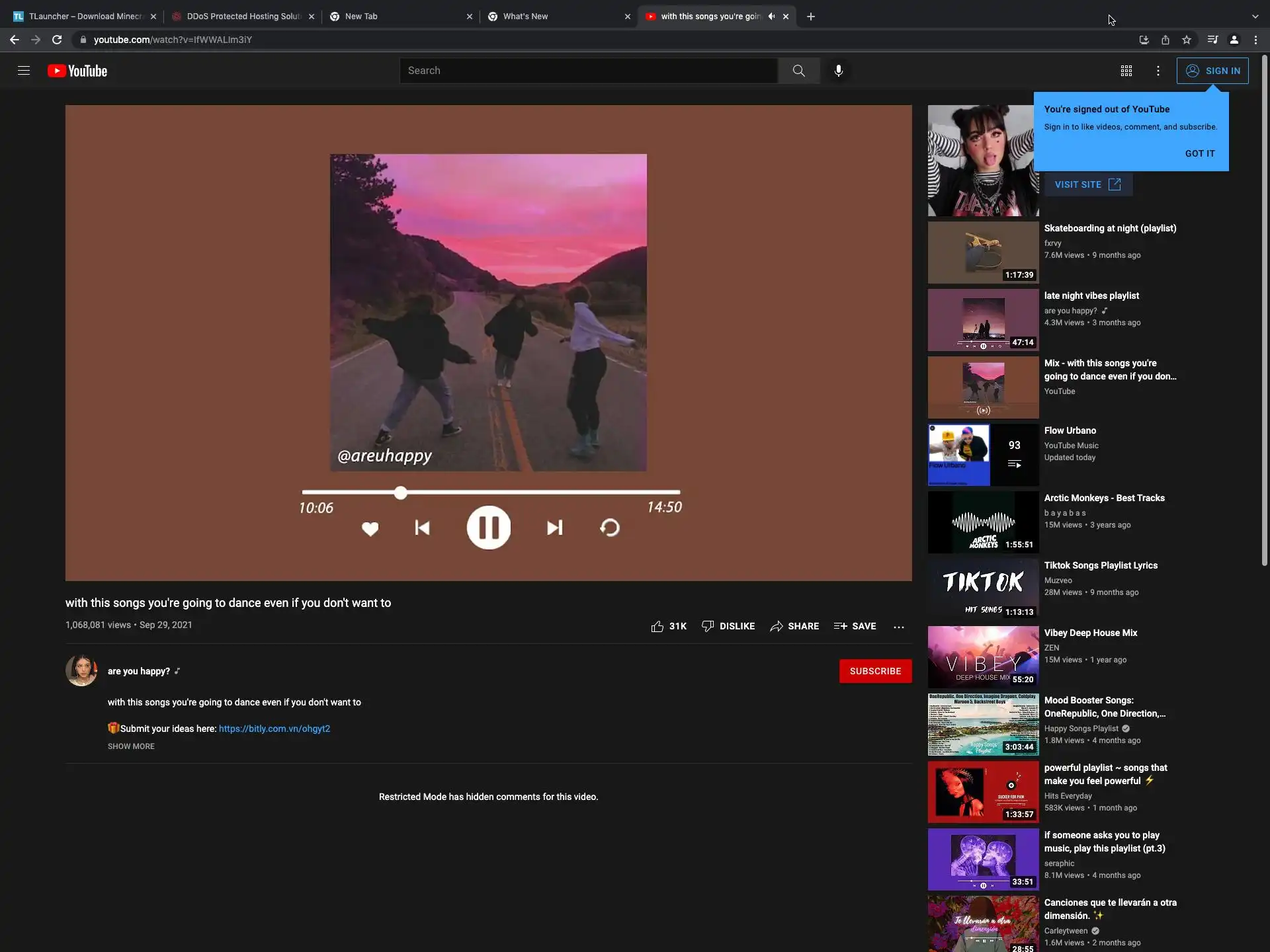1270x952 pixels.
Task: Like the video with thumbs up
Action: [x=657, y=626]
